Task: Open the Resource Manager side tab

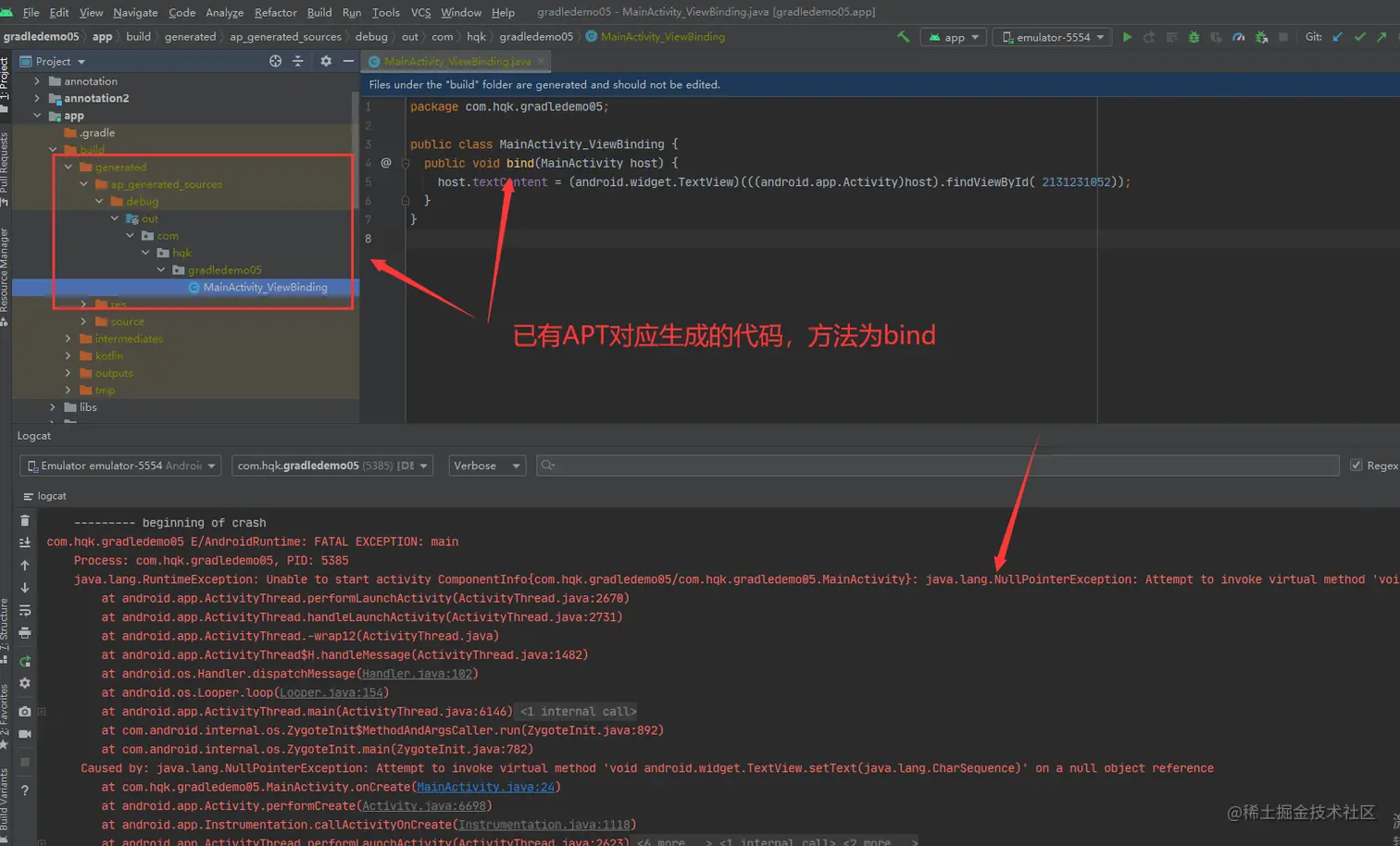Action: click(5, 276)
